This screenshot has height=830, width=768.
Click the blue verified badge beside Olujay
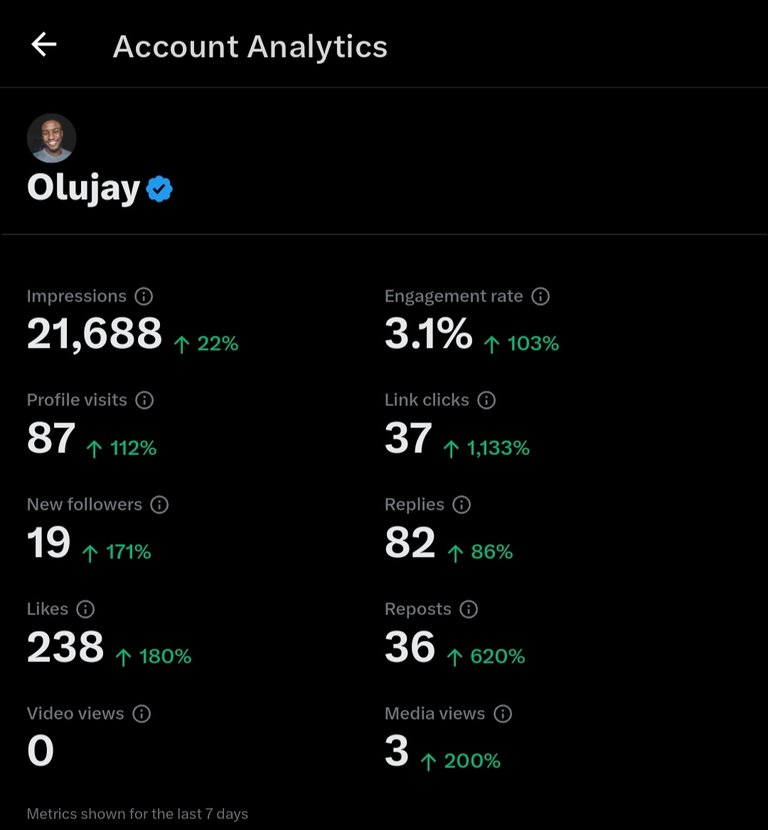(x=159, y=189)
